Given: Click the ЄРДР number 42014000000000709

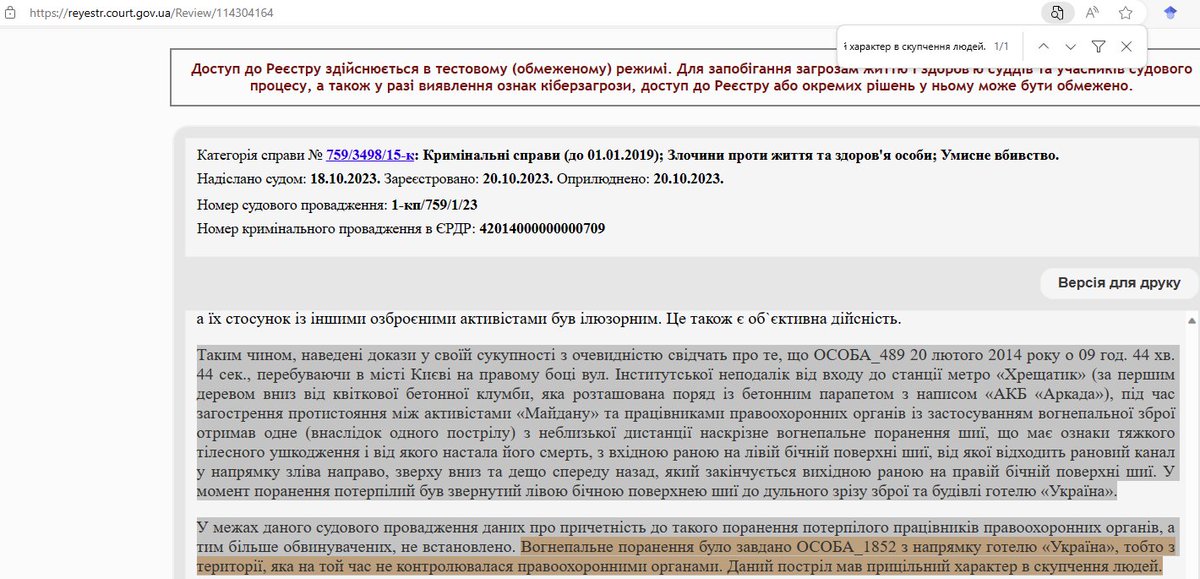Looking at the screenshot, I should click(x=542, y=228).
